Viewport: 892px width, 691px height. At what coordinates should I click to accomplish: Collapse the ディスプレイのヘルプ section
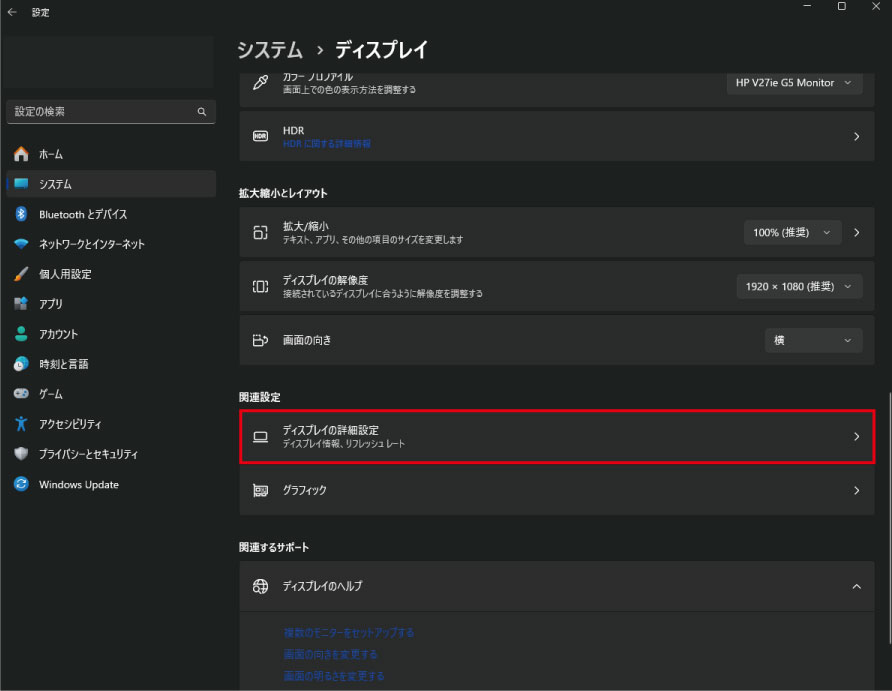(856, 586)
